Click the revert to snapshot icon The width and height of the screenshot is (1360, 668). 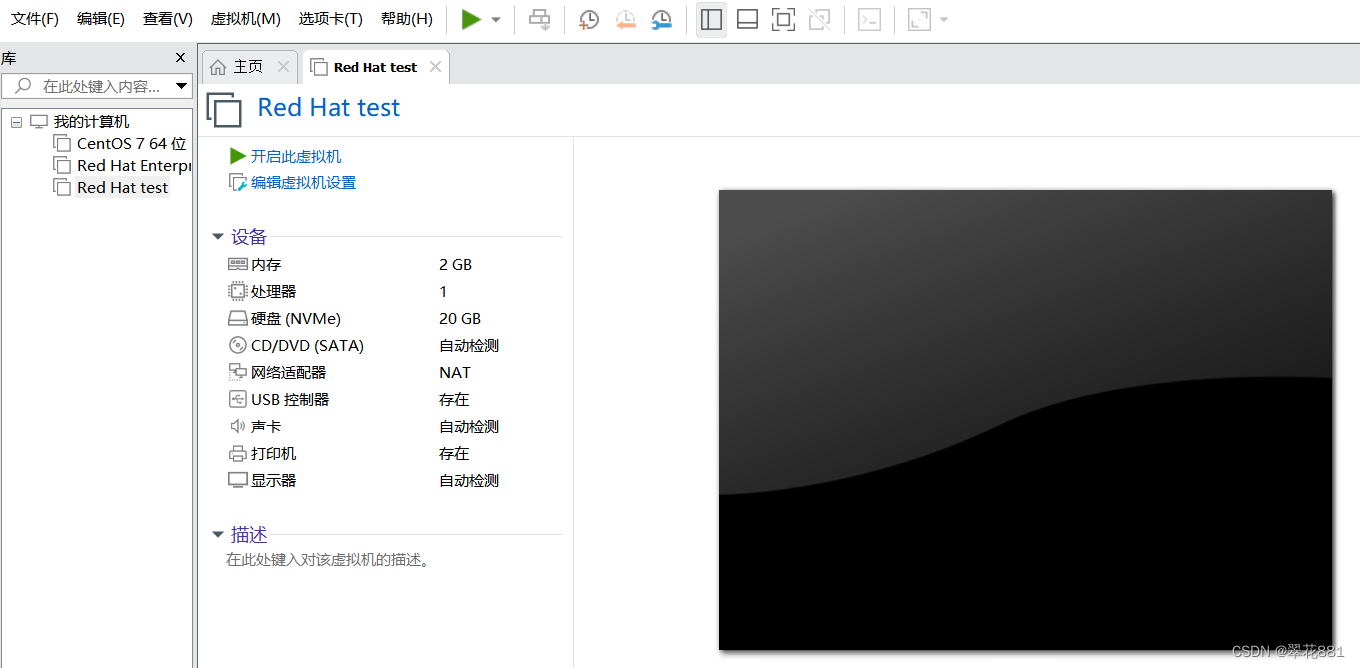pos(625,19)
